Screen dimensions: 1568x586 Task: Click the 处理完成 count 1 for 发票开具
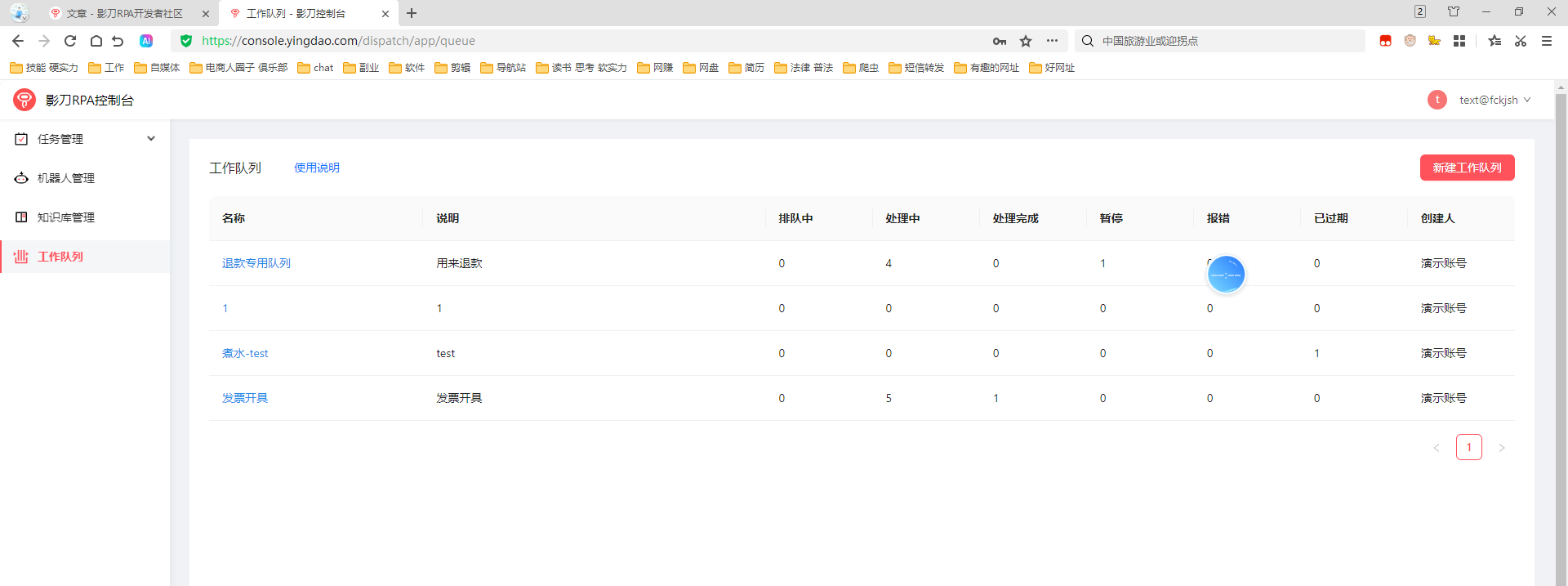point(996,398)
